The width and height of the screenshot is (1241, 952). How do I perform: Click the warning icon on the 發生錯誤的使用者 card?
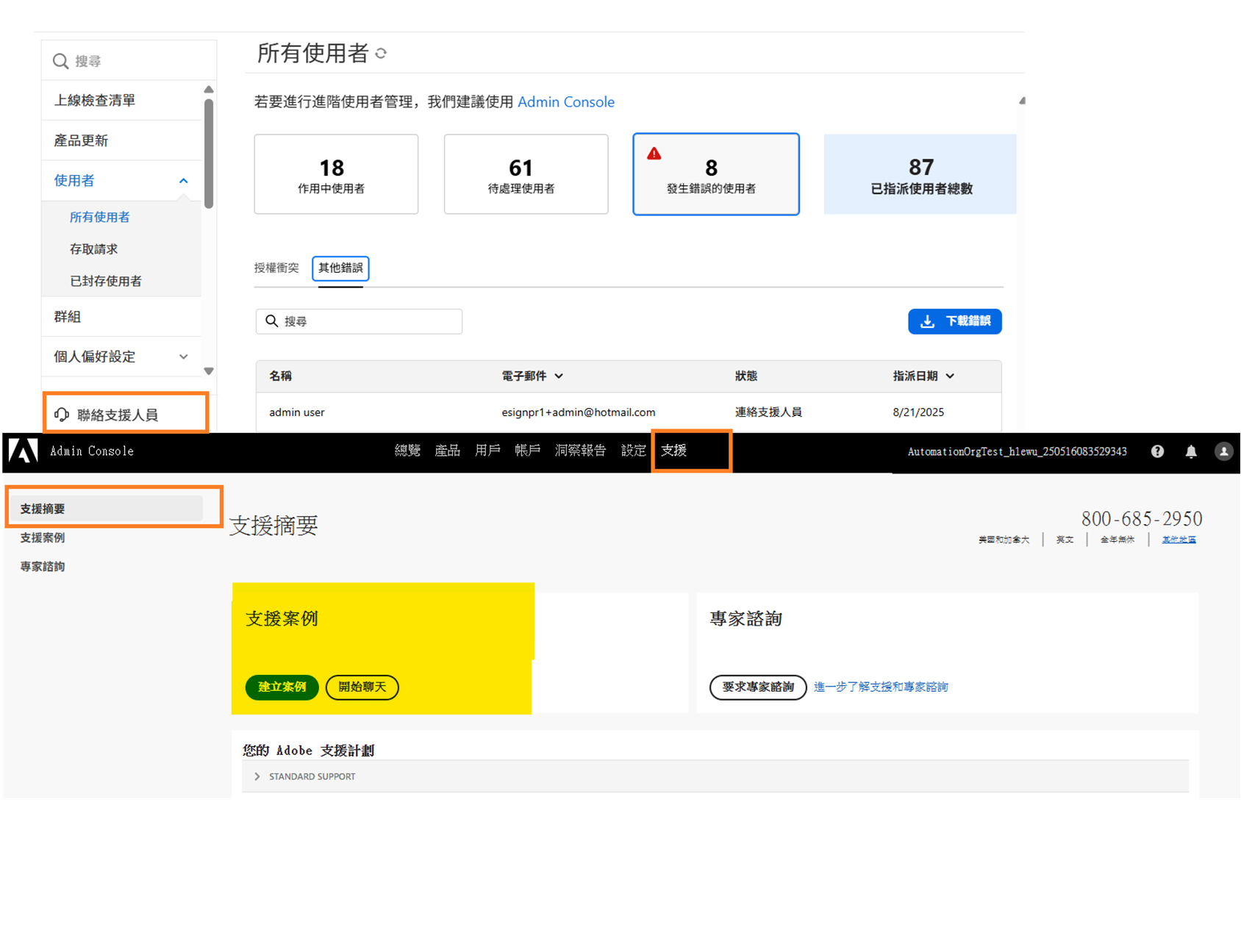(x=654, y=153)
